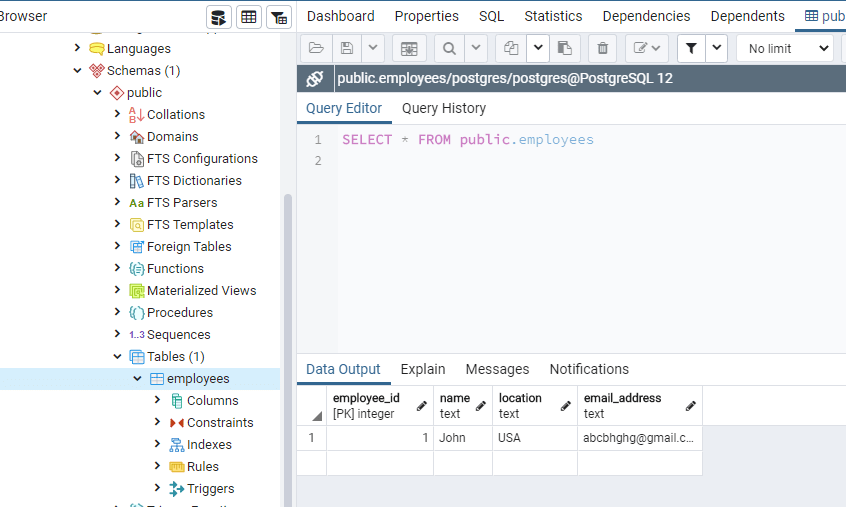The width and height of the screenshot is (846, 507).
Task: Select the Foreign Tables tree icon
Action: (137, 247)
